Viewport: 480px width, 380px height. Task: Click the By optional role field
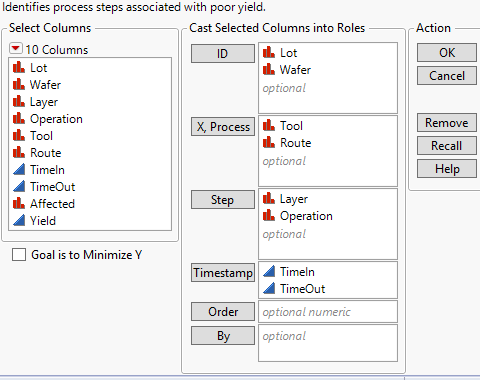328,343
